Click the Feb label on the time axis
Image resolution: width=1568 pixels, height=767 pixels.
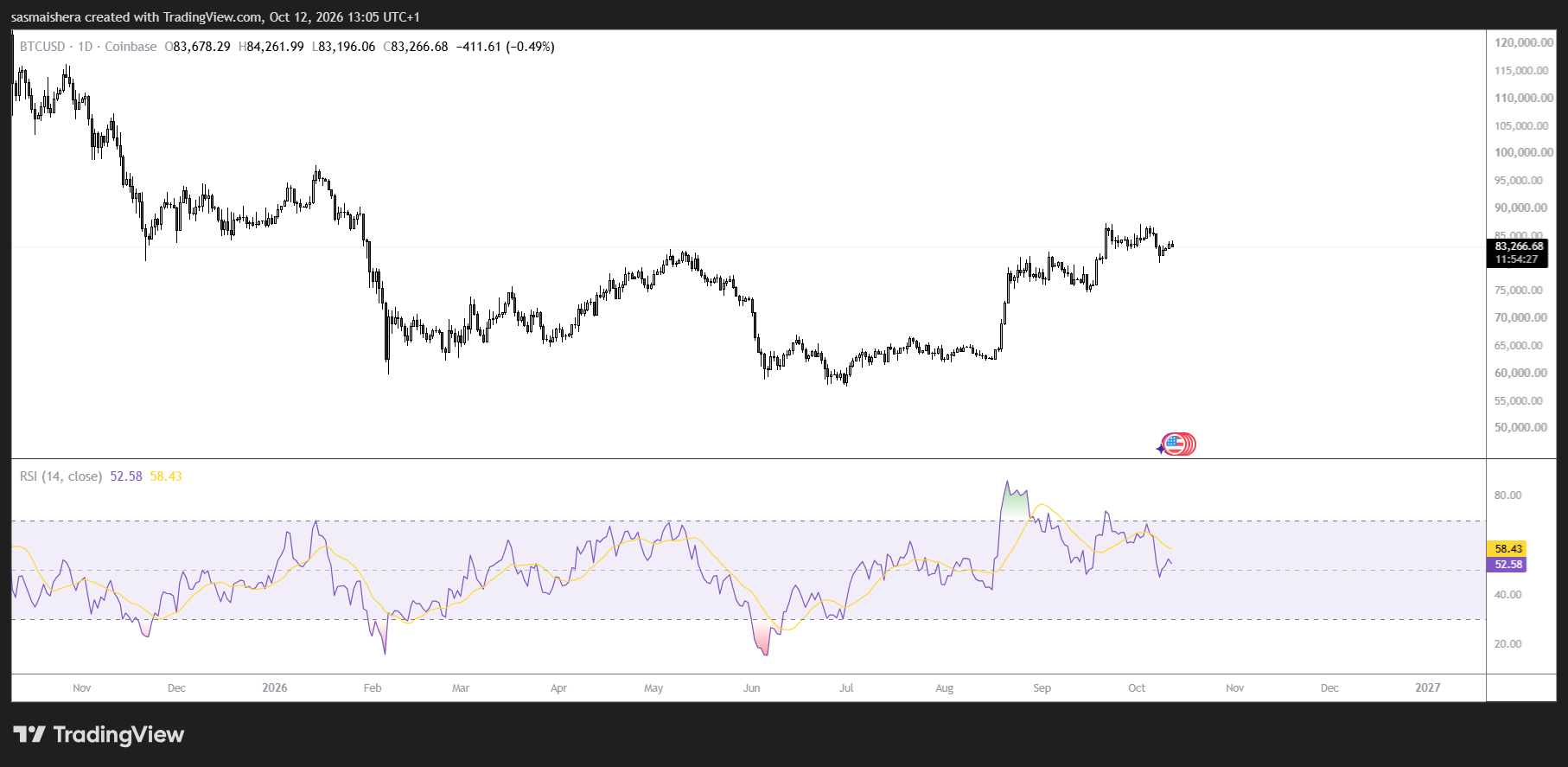pos(373,688)
